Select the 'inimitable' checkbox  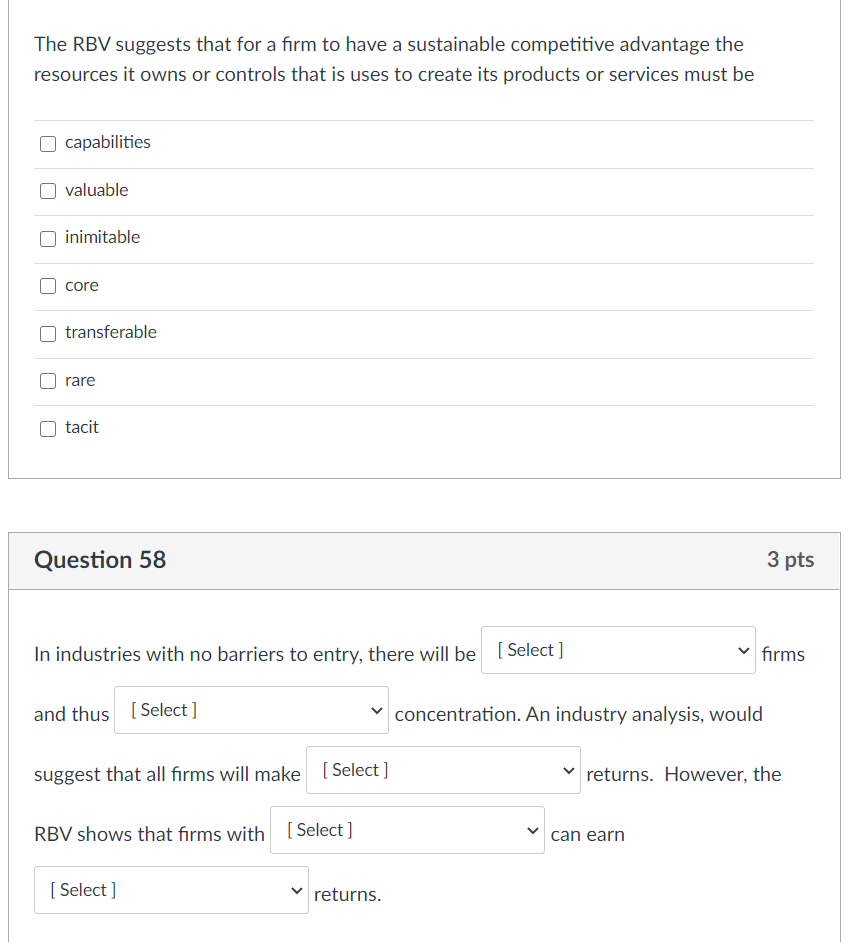(48, 238)
